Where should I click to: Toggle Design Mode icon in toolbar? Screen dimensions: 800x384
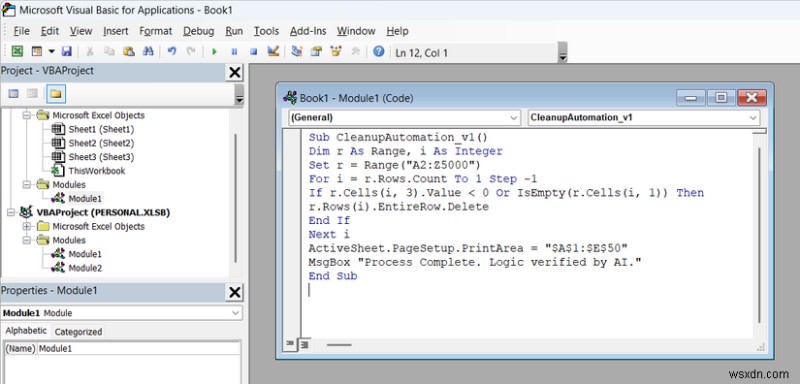tap(273, 51)
